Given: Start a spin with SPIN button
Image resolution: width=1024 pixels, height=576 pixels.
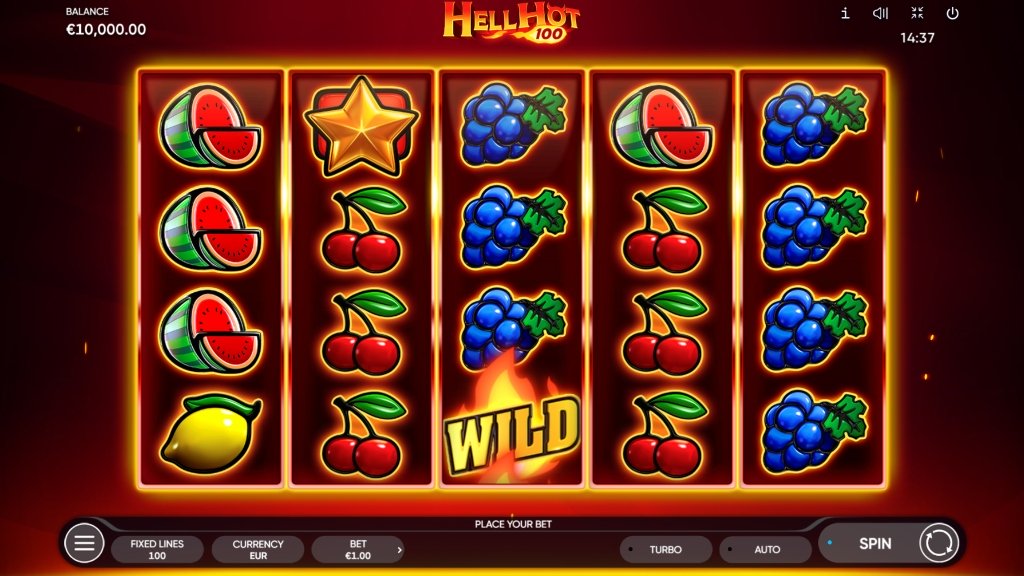Looking at the screenshot, I should [x=875, y=543].
